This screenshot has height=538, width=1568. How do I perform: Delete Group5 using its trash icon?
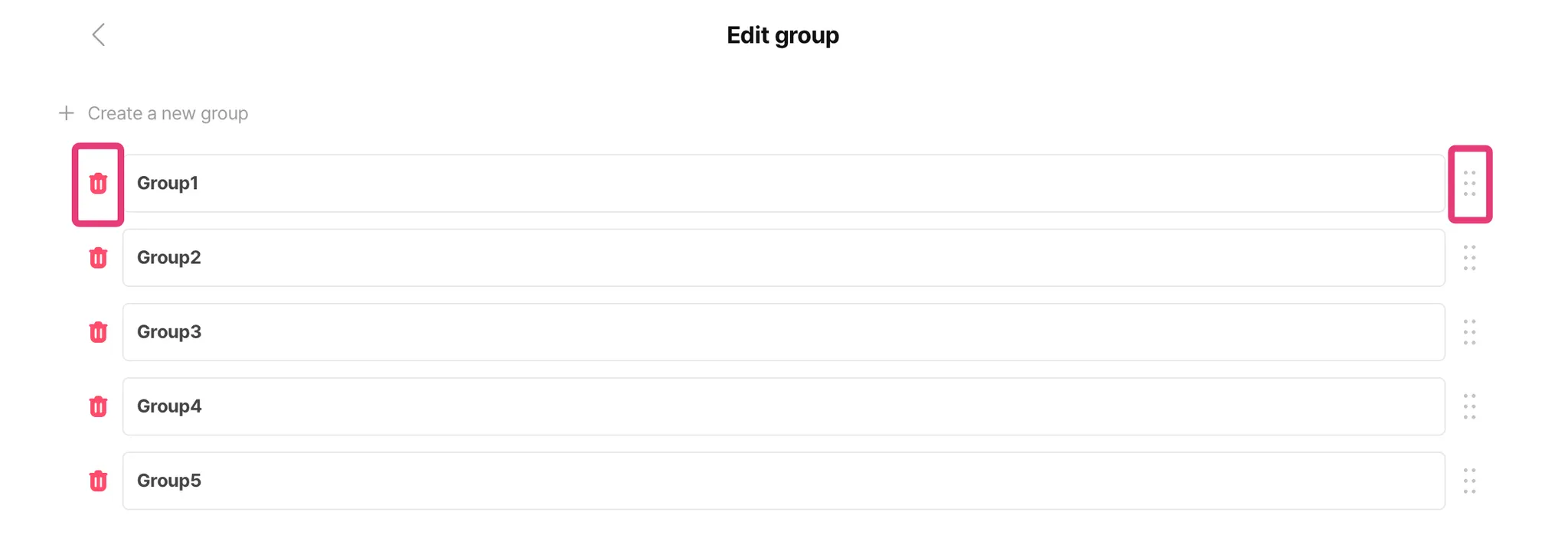click(x=98, y=481)
